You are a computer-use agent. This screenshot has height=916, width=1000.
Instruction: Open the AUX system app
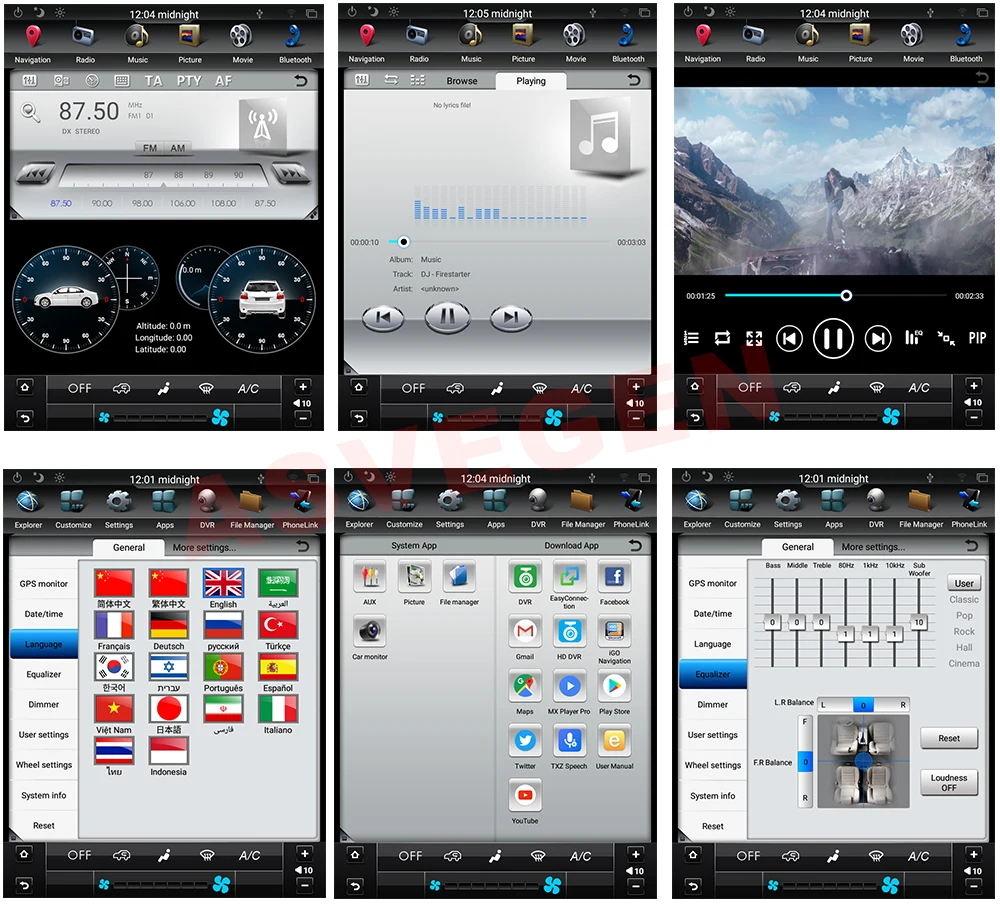click(370, 583)
